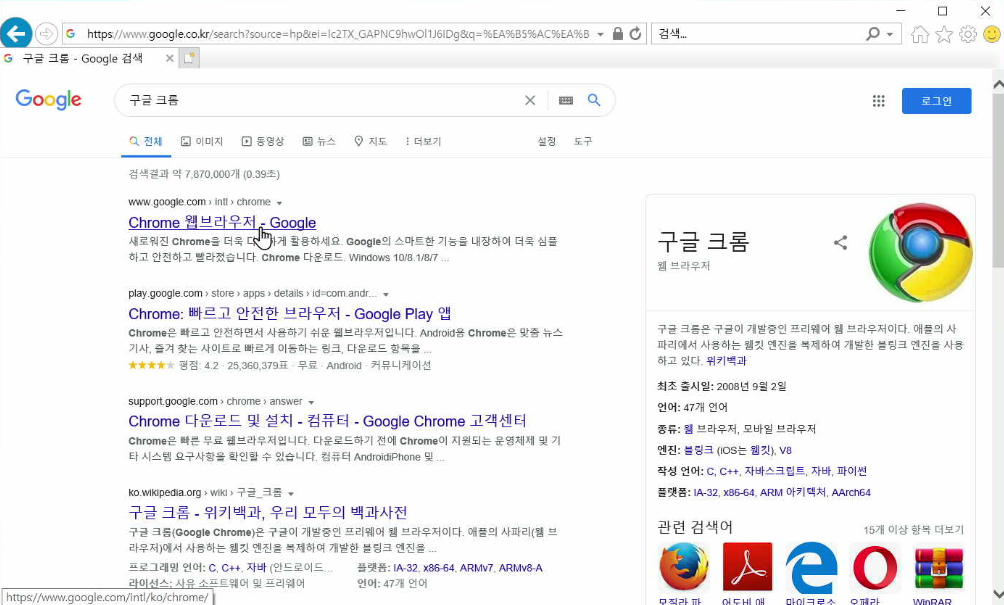The width and height of the screenshot is (1004, 605).
Task: Expand options for play.google.com result
Action: pyautogui.click(x=385, y=294)
